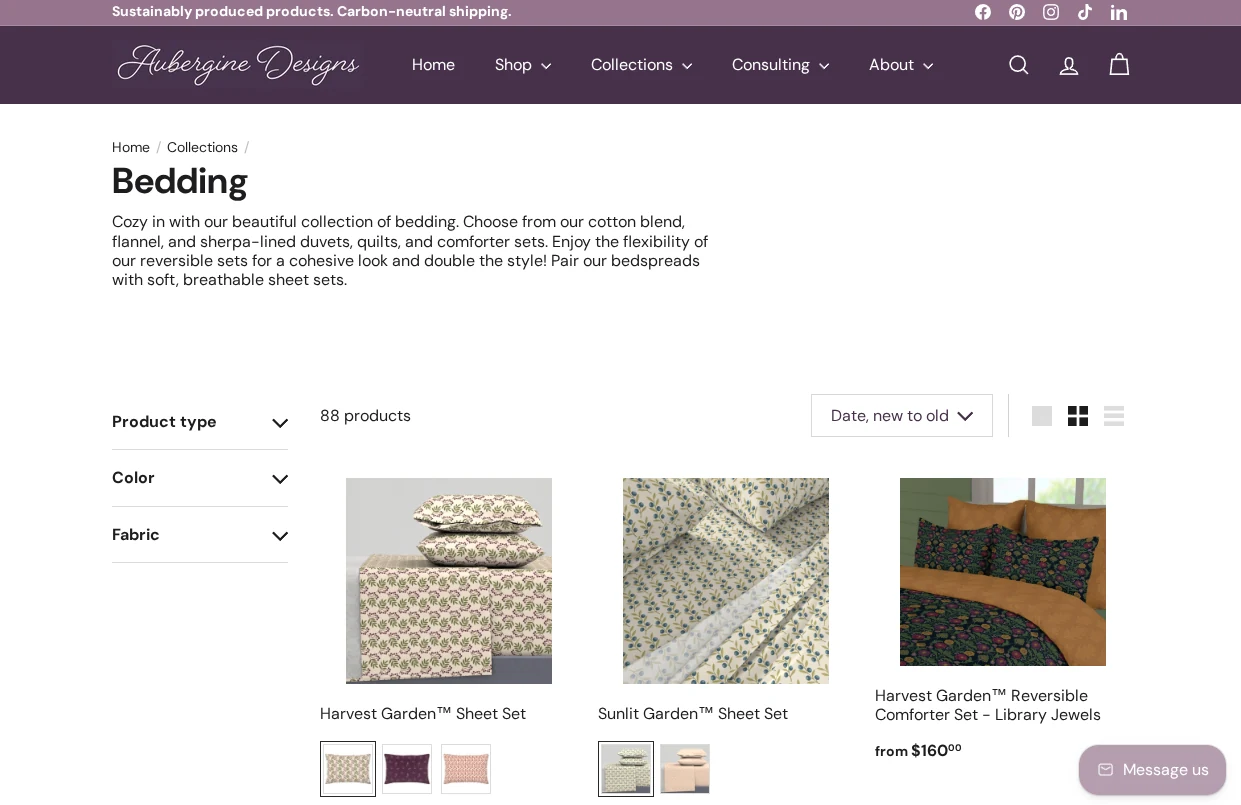Click the Aubergine Designs logo
The height and width of the screenshot is (805, 1241).
coord(238,65)
